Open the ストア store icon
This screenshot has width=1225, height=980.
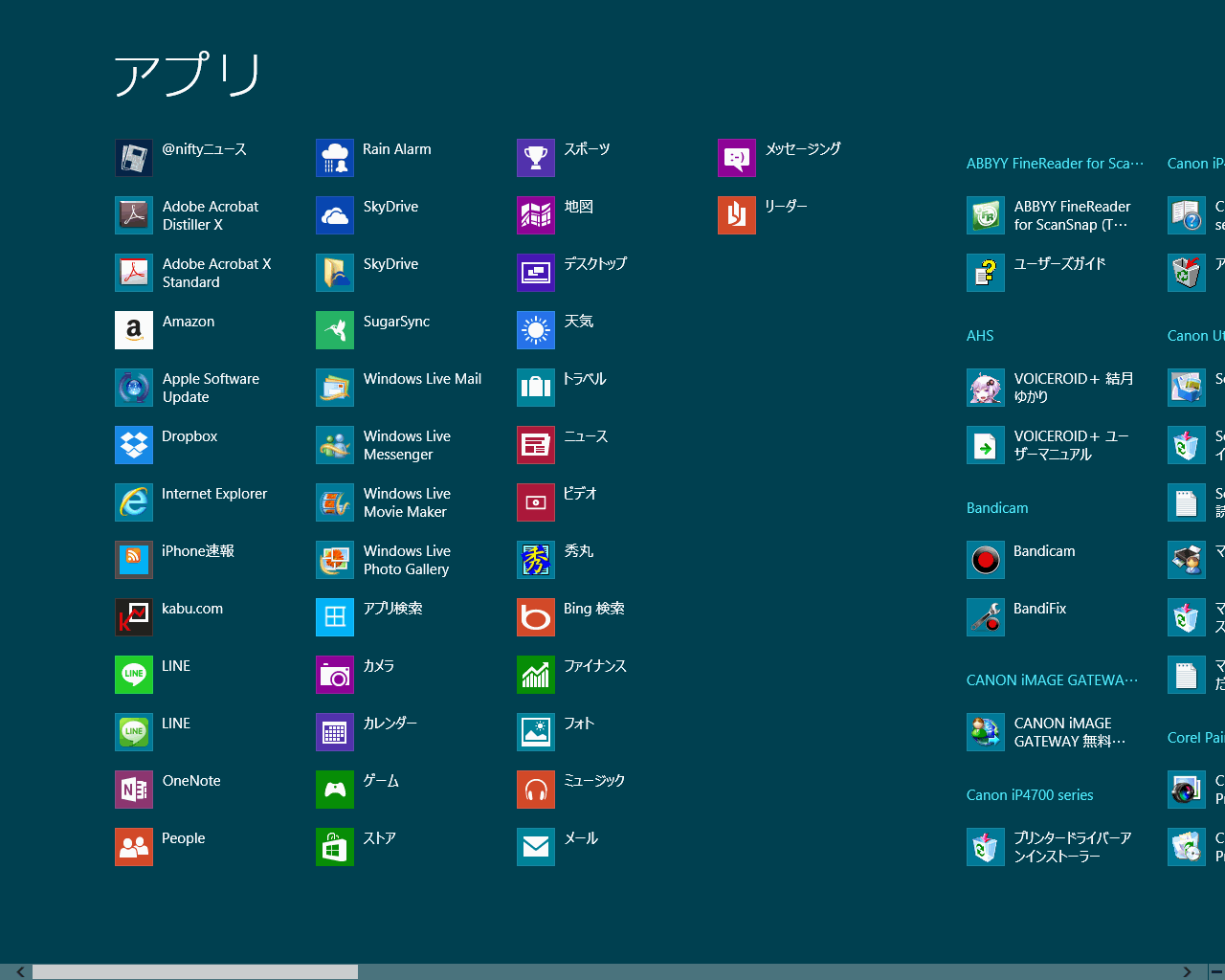(x=335, y=847)
